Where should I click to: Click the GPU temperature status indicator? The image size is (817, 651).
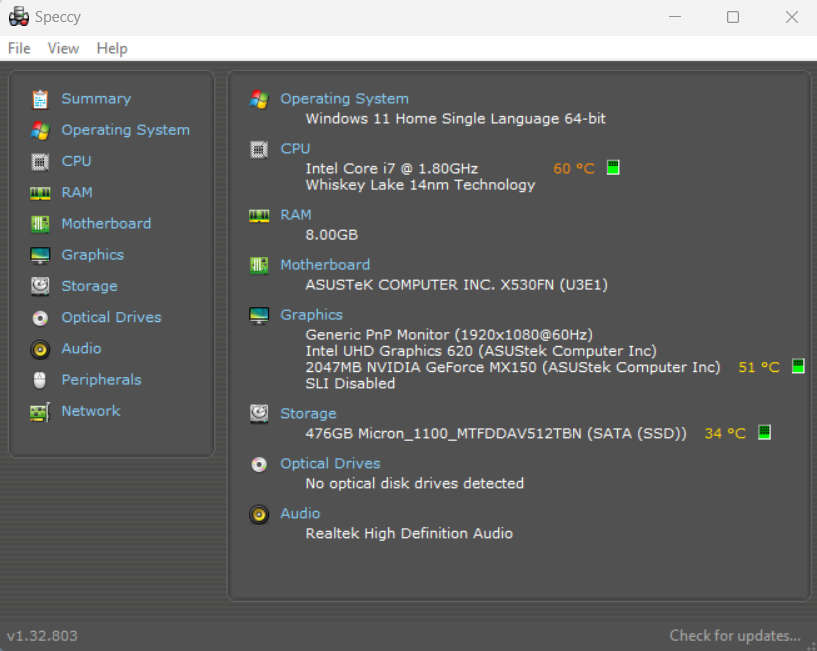pos(798,367)
